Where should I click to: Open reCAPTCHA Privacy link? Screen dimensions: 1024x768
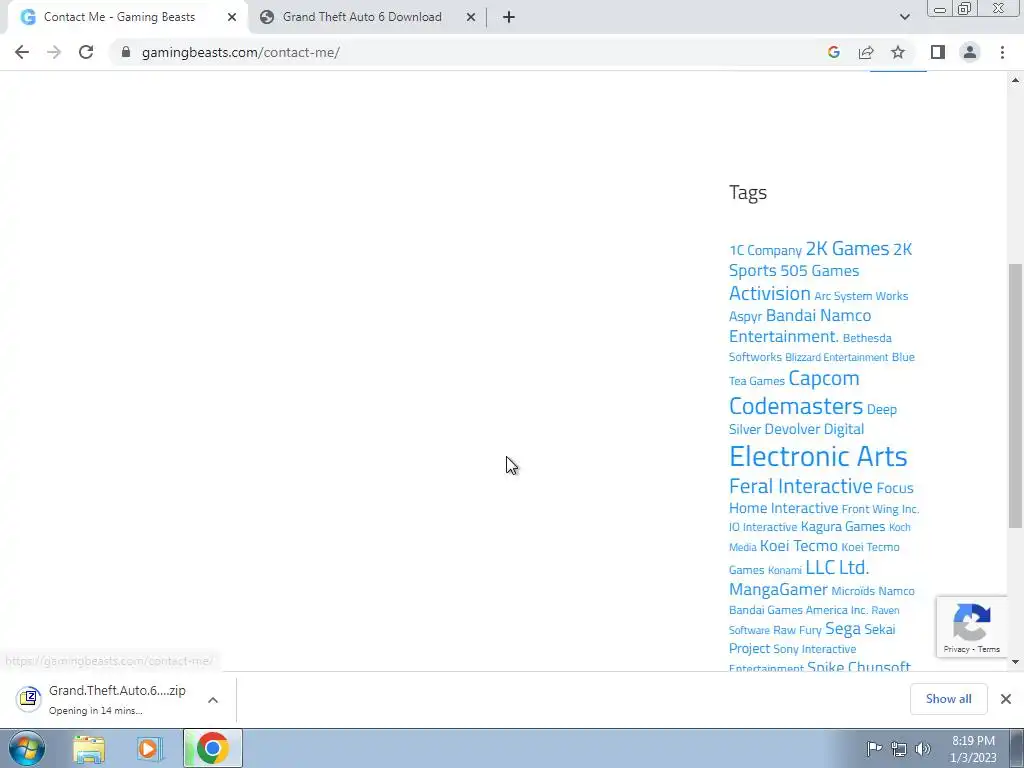click(x=956, y=649)
